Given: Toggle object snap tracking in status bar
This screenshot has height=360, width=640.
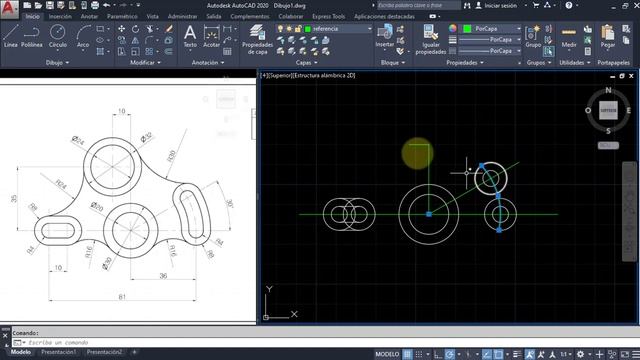Looking at the screenshot, I should (x=487, y=354).
